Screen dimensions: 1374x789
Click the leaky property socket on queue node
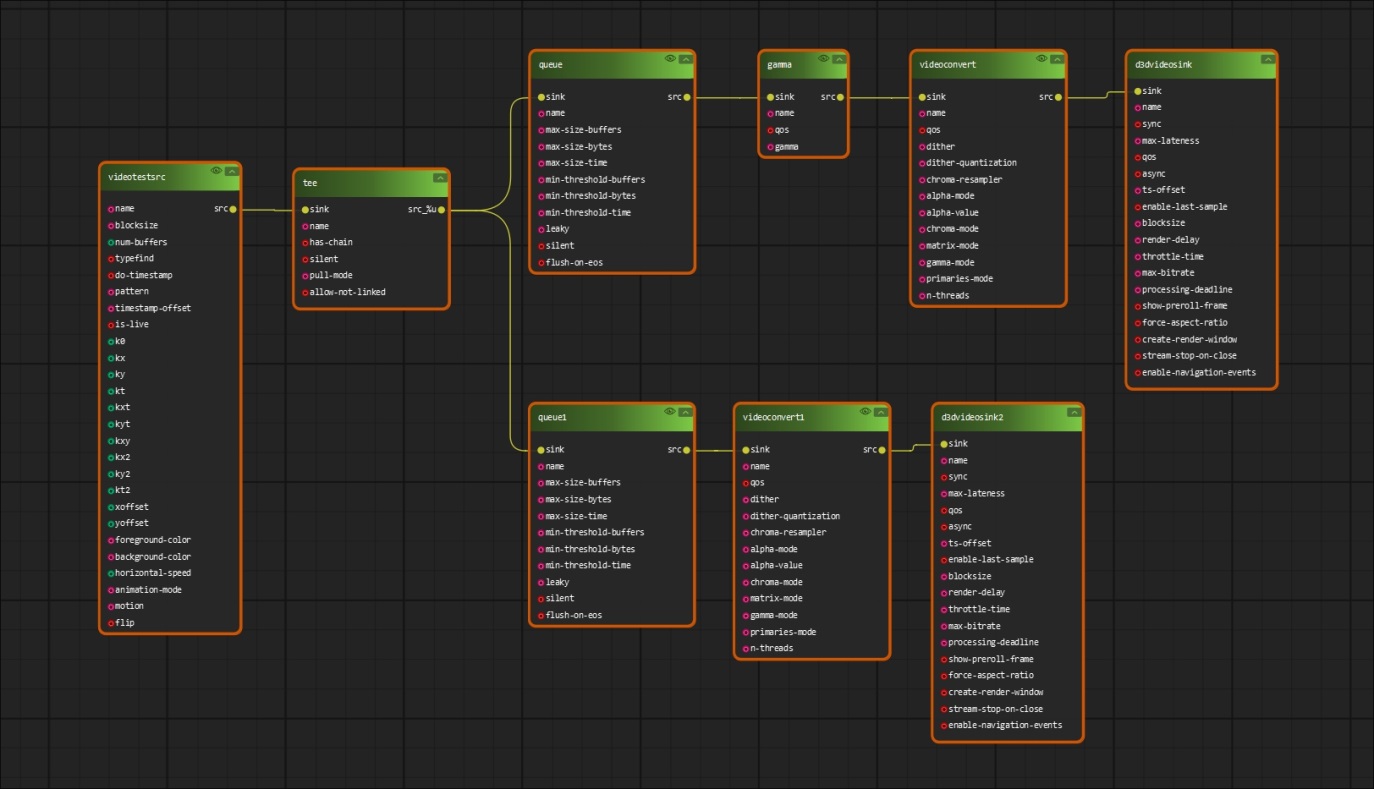click(x=541, y=229)
